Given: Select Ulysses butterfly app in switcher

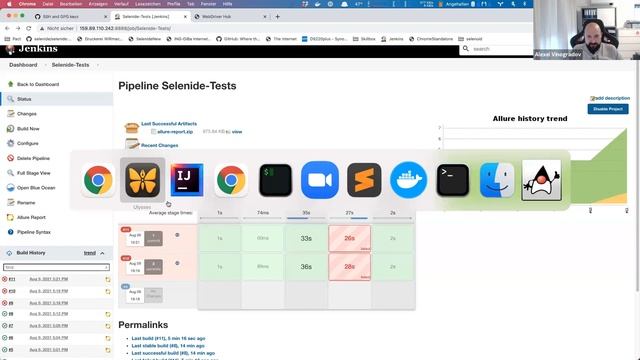Looking at the screenshot, I should 142,180.
